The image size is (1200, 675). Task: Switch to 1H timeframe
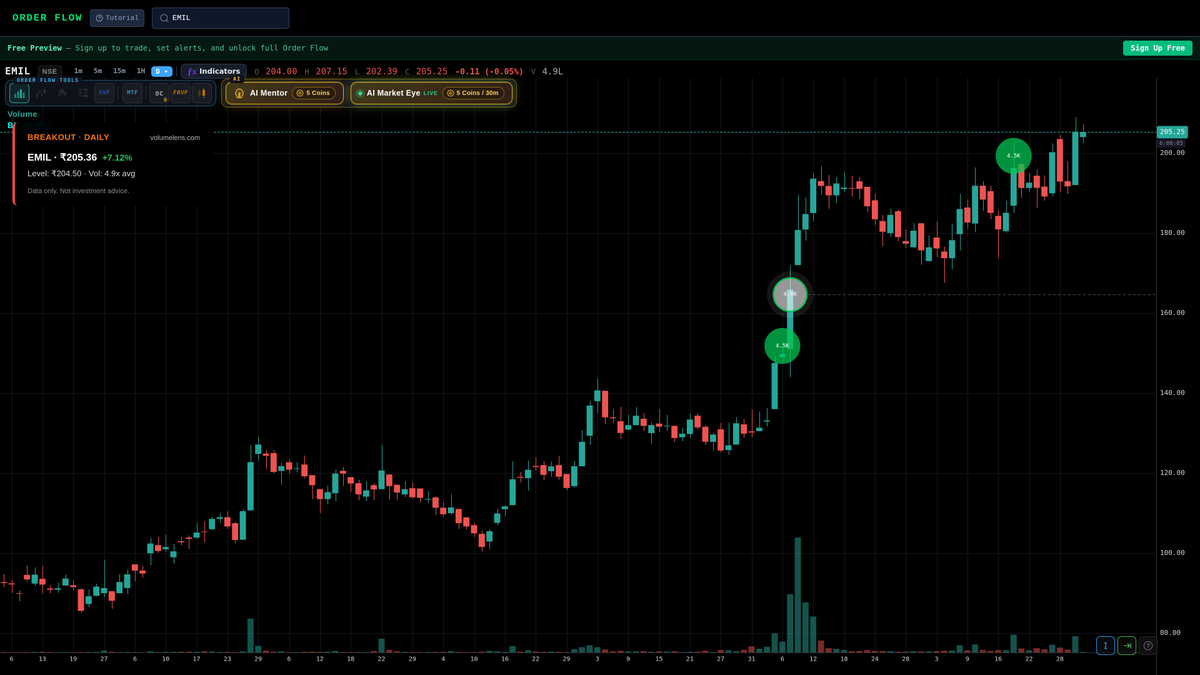(x=141, y=71)
